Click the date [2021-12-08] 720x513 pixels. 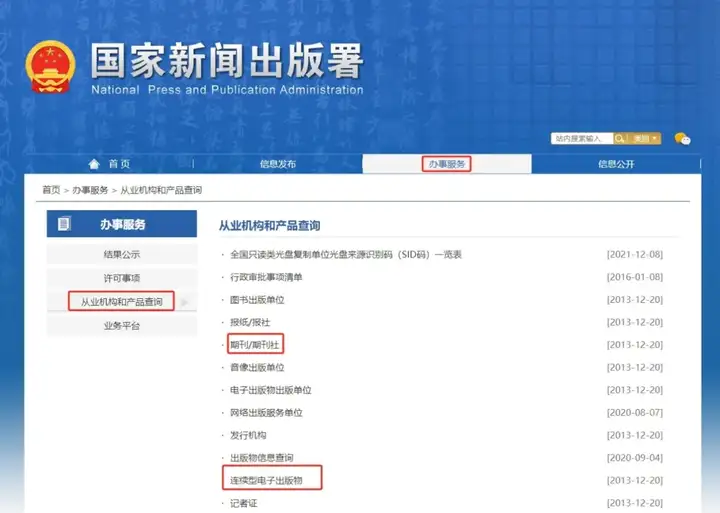(635, 254)
